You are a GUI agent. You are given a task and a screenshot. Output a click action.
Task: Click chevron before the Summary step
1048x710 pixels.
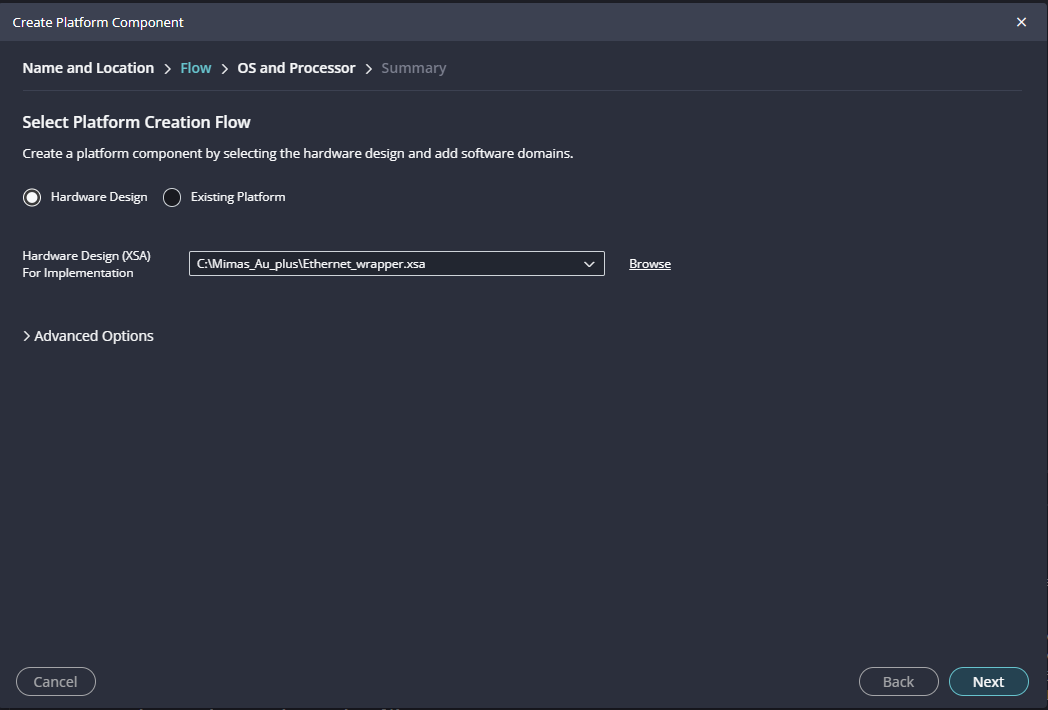click(x=368, y=69)
